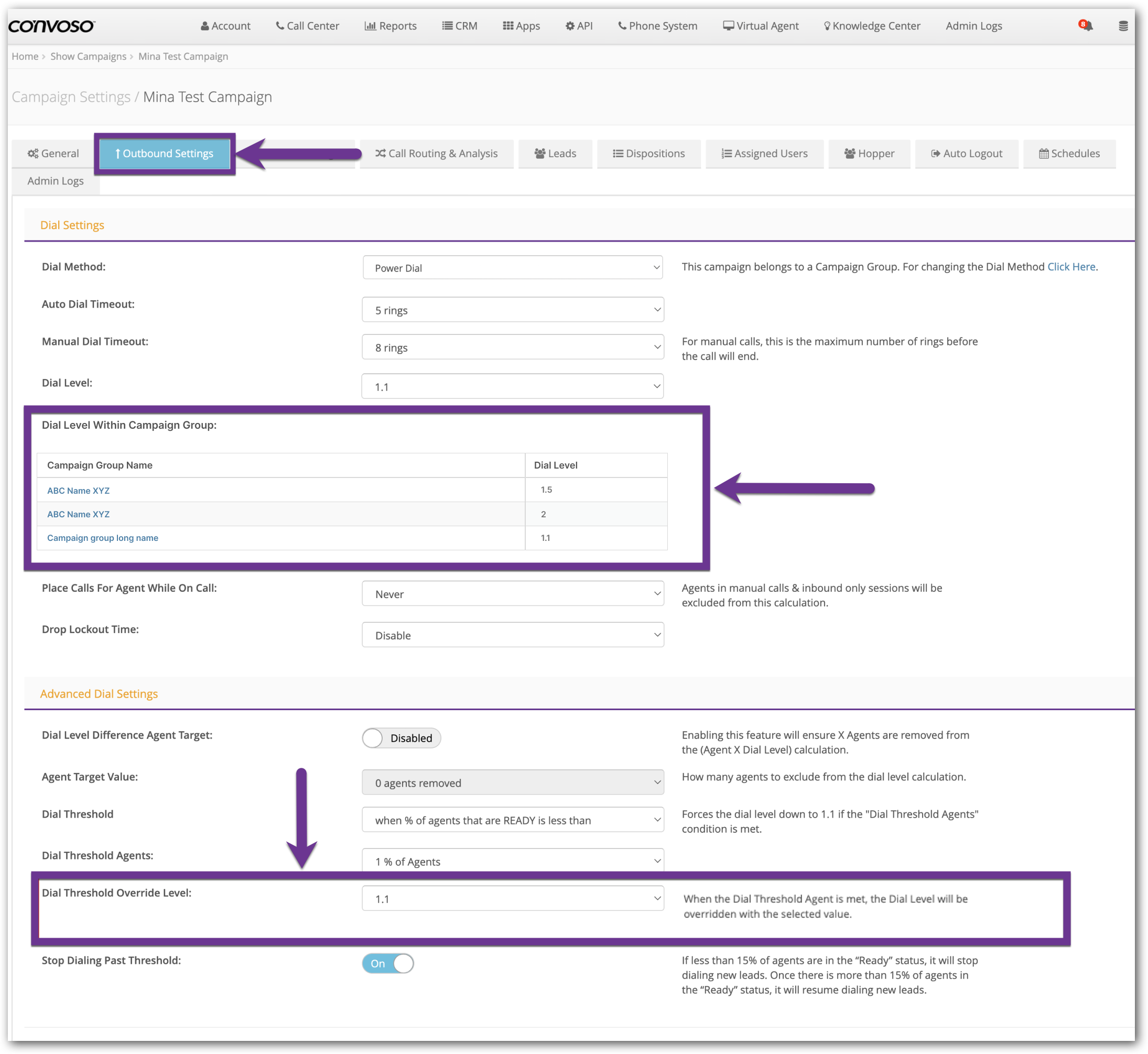Open the Call Center menu
Viewport: 1148px width, 1054px height.
(307, 26)
